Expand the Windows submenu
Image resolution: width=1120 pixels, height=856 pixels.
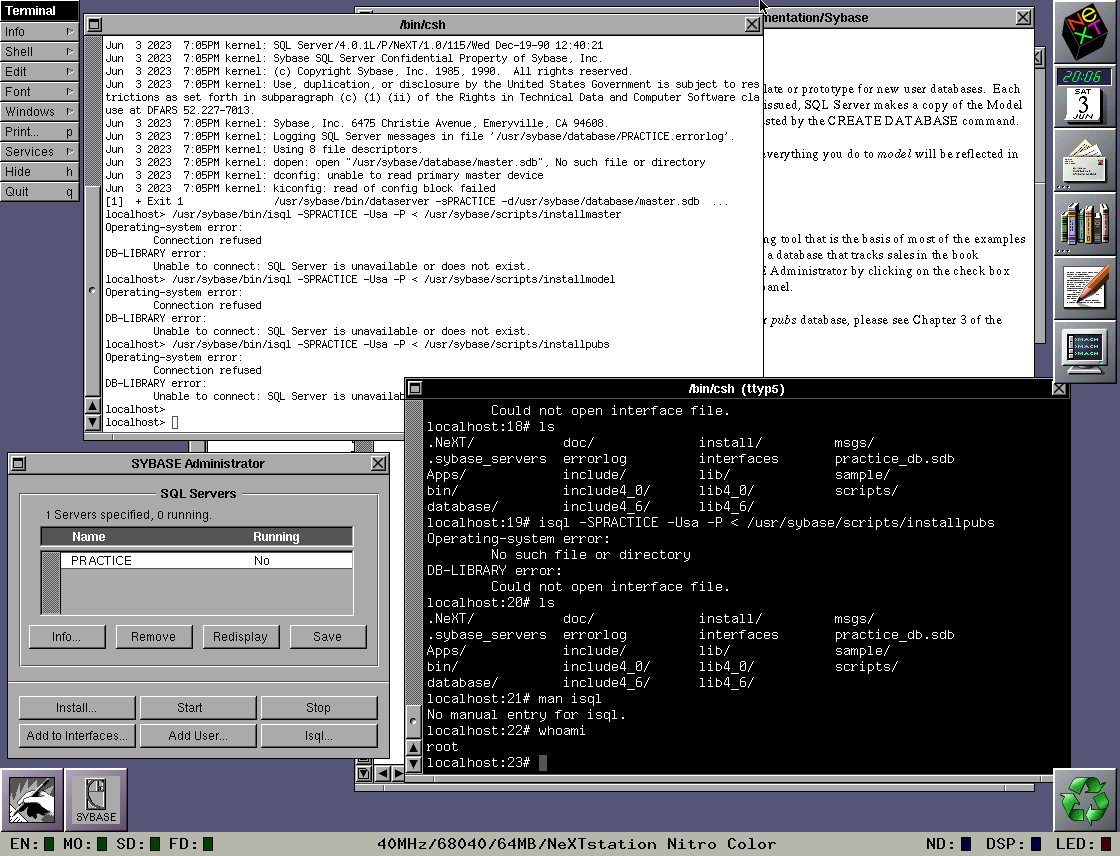[40, 111]
